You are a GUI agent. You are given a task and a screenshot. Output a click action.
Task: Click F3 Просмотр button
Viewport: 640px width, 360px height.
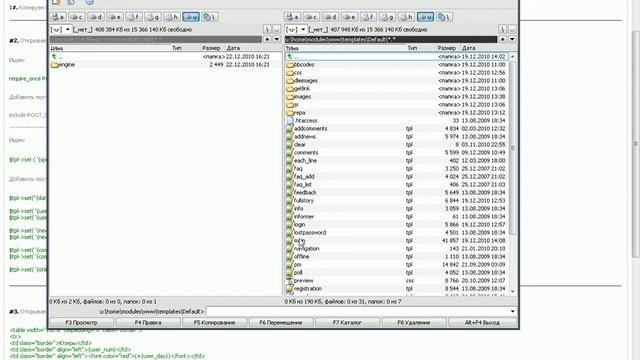click(82, 322)
